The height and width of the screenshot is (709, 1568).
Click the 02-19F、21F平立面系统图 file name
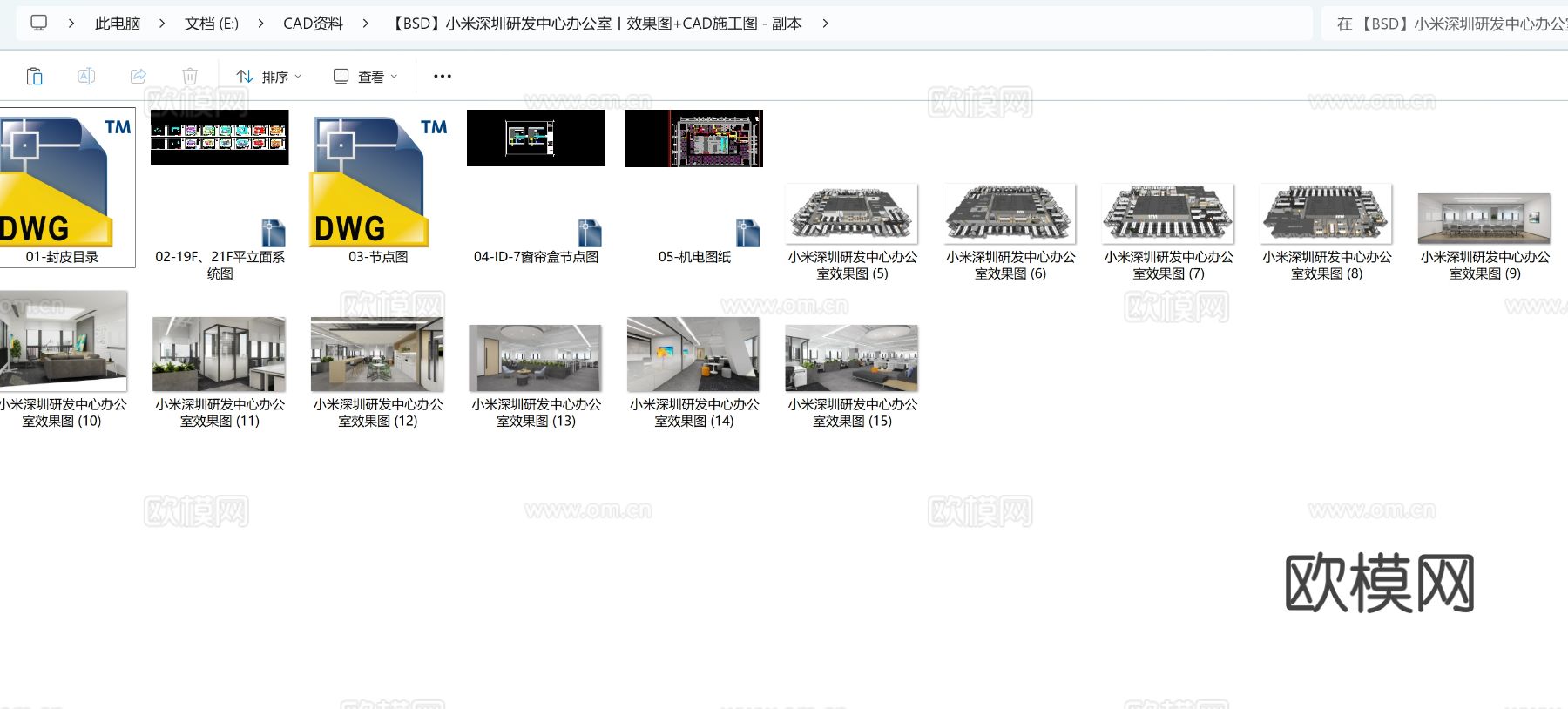220,265
